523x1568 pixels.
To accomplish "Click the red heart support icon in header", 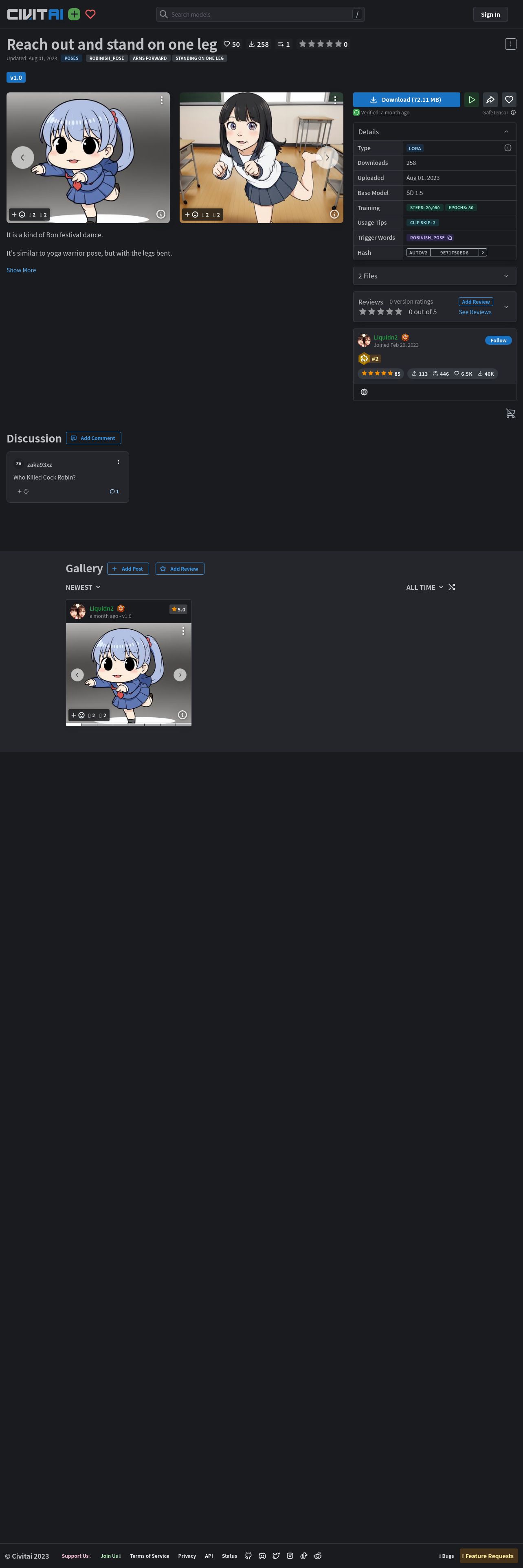I will (x=91, y=14).
